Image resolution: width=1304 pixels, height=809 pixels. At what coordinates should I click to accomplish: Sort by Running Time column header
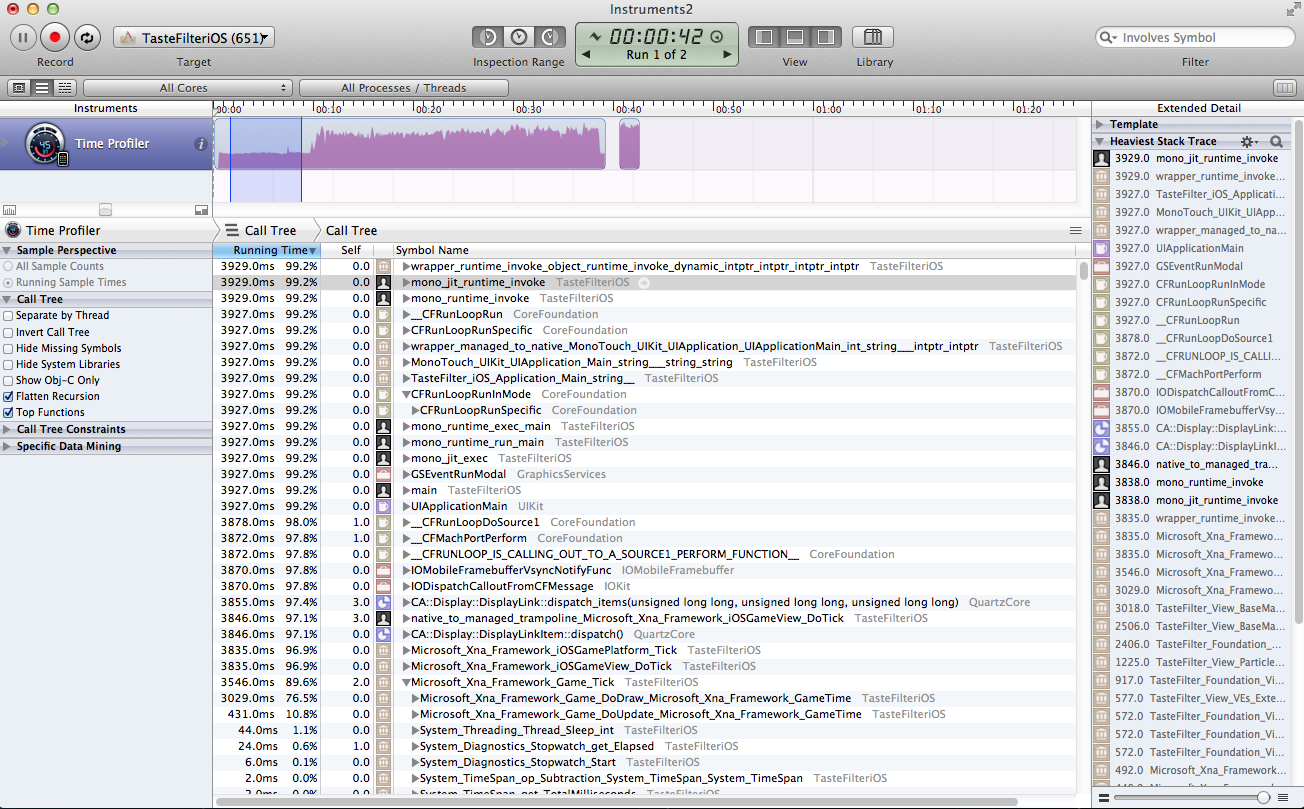coord(266,251)
